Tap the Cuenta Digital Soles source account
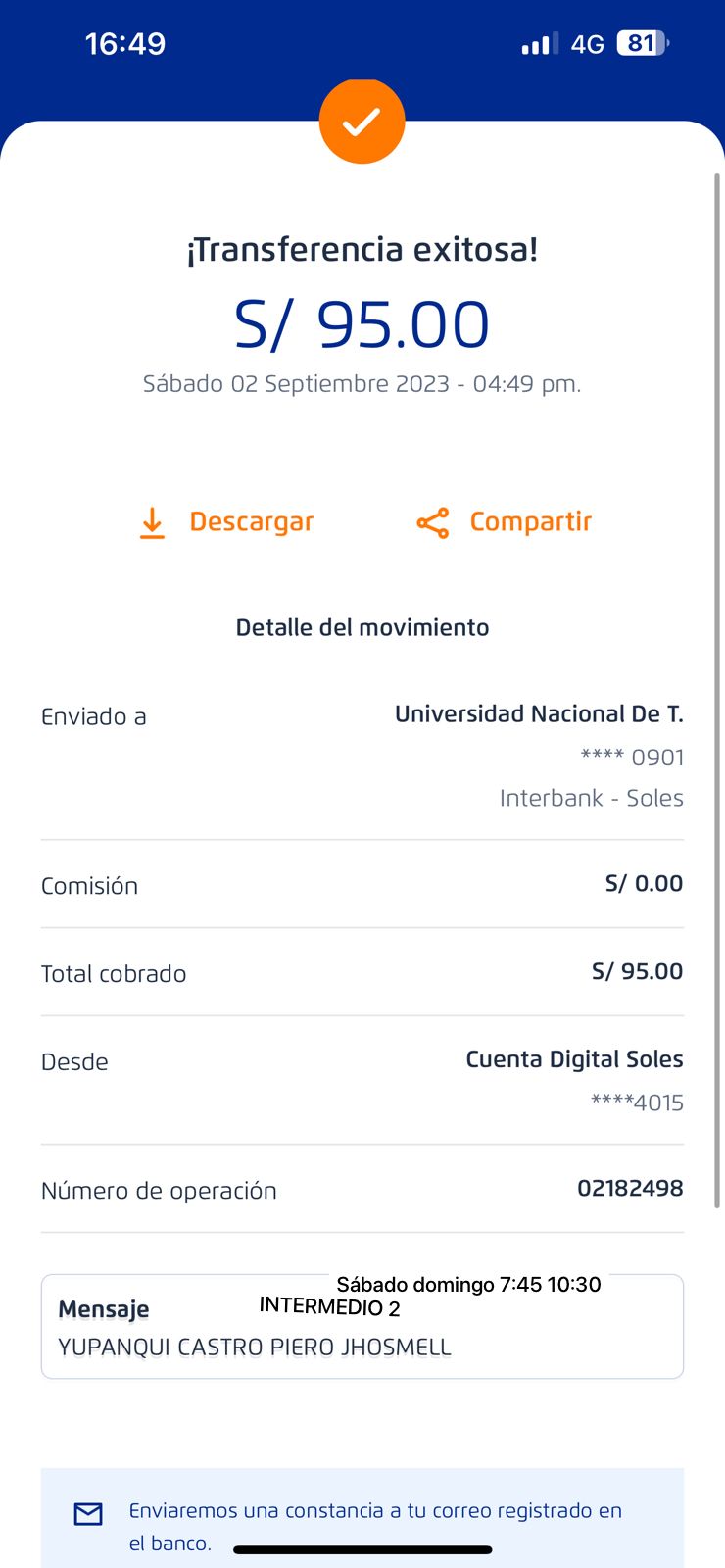Viewport: 725px width, 1568px height. (x=574, y=1059)
